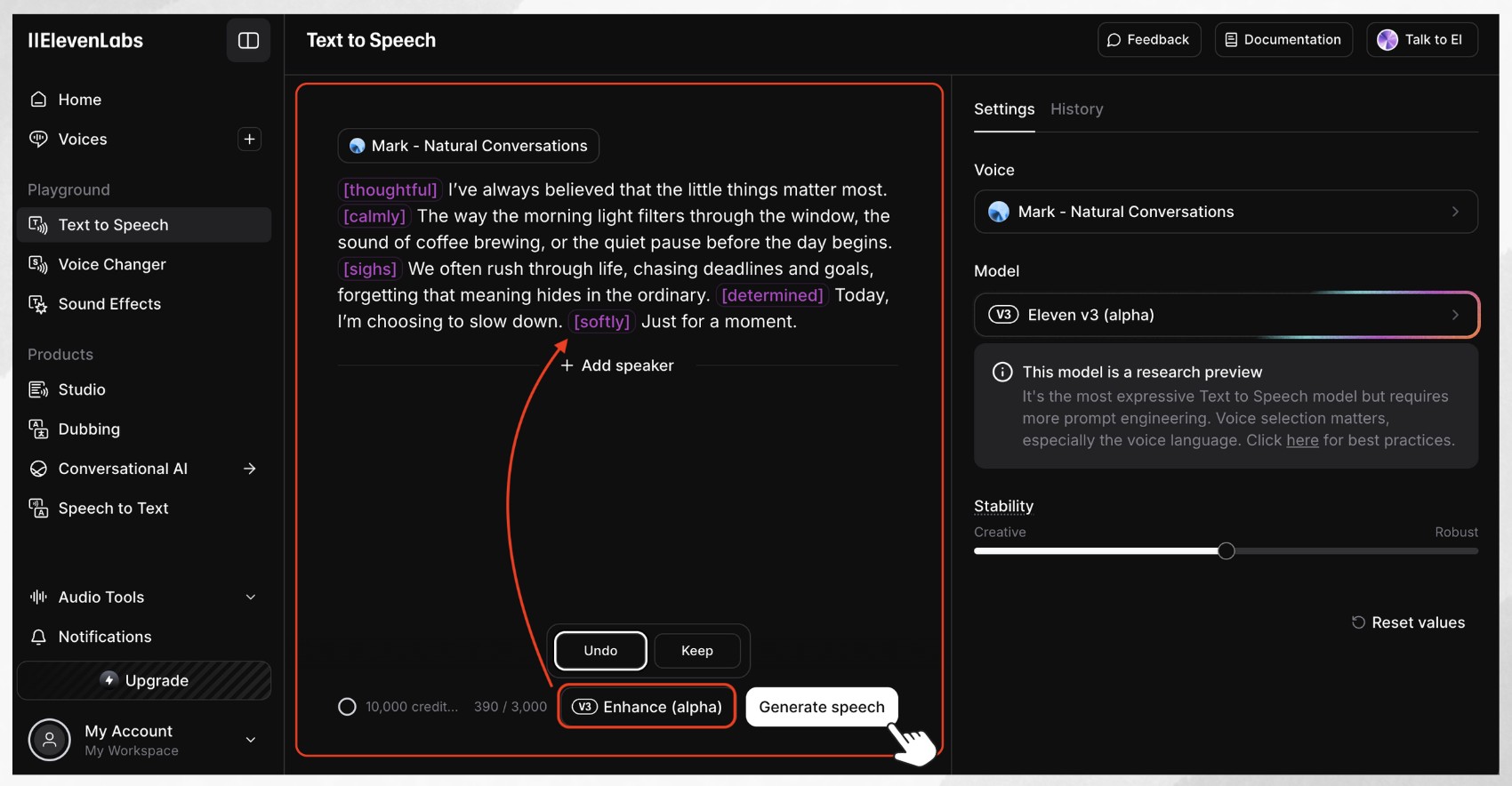This screenshot has width=1512, height=786.
Task: Click the [determined] tag in script
Action: coord(772,295)
